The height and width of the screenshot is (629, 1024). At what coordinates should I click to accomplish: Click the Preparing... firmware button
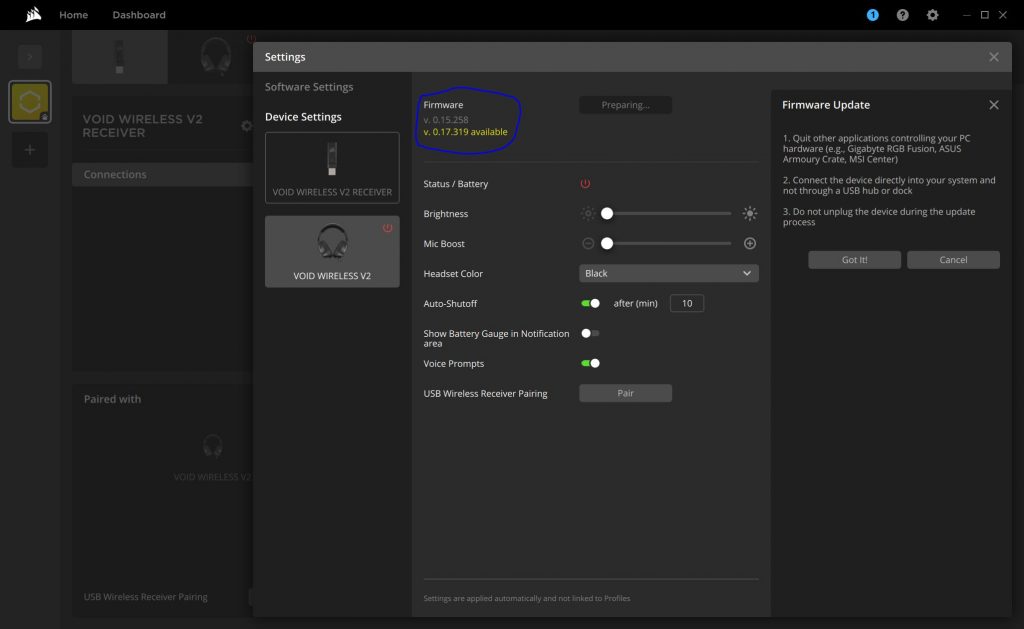tap(626, 105)
